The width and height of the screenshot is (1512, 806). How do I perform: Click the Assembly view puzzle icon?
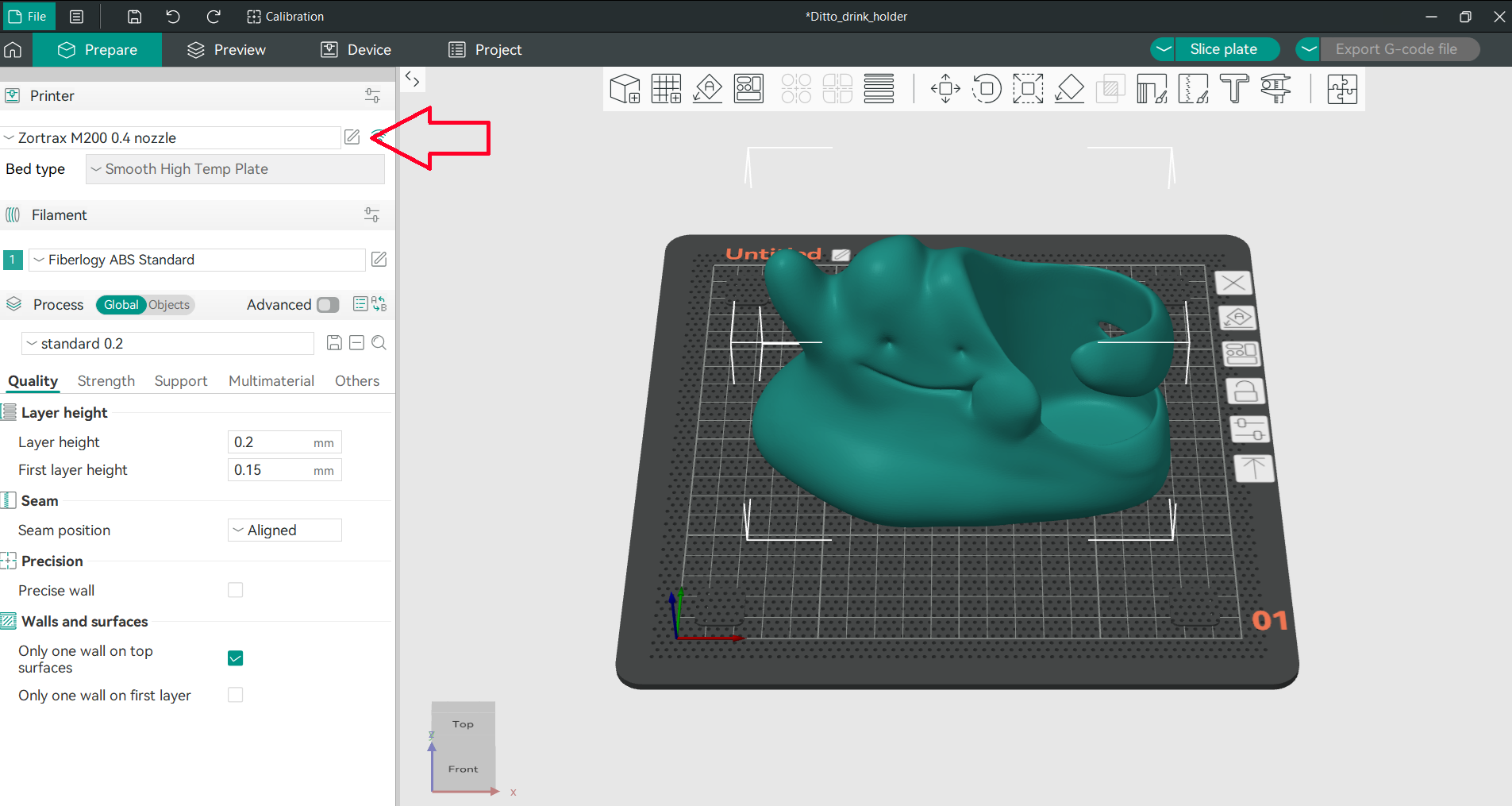pos(1341,89)
